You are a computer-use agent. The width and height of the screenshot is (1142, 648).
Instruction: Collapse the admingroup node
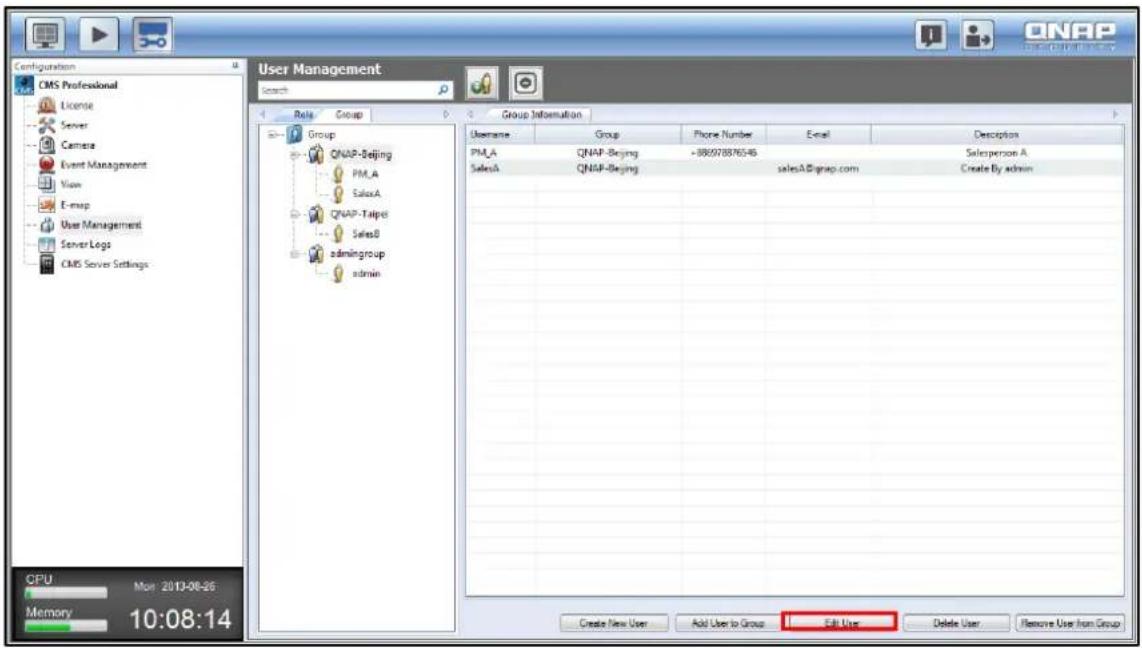(295, 254)
